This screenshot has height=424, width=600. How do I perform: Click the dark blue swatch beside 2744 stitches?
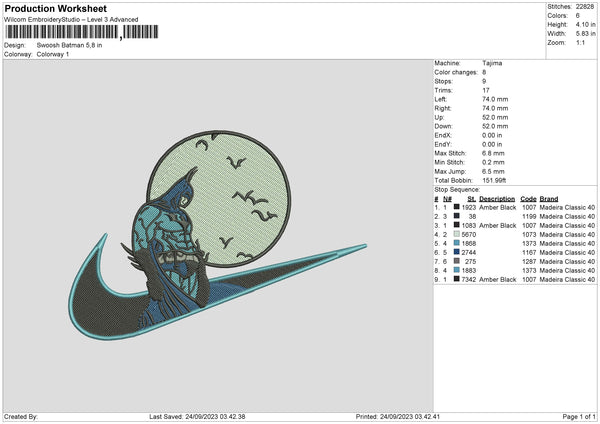[x=457, y=252]
